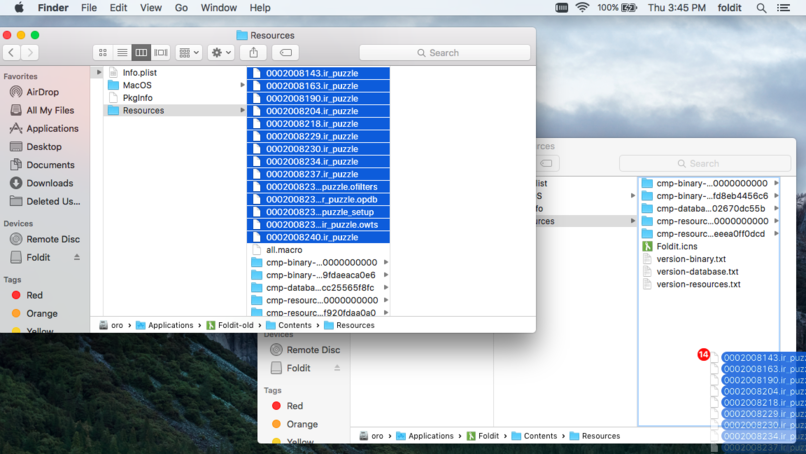
Task: Select the Orange tag in back window
Action: pos(302,424)
